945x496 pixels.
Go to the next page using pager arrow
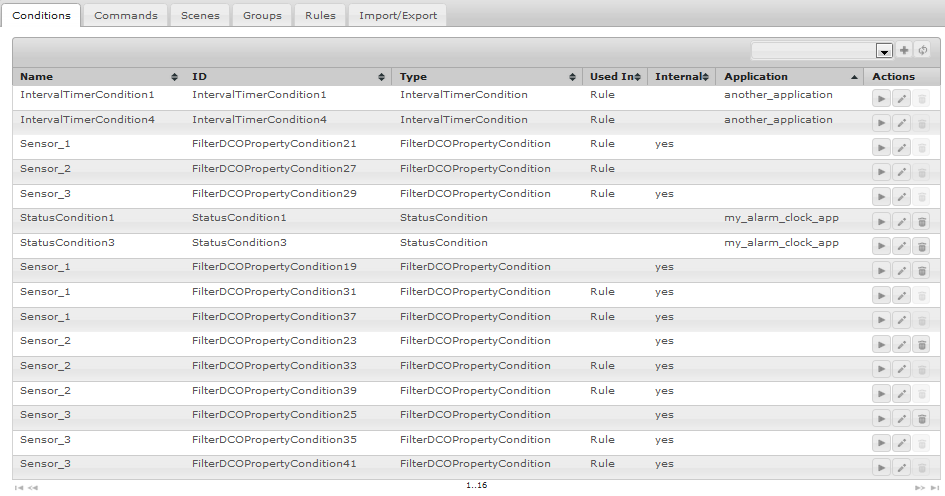click(920, 487)
